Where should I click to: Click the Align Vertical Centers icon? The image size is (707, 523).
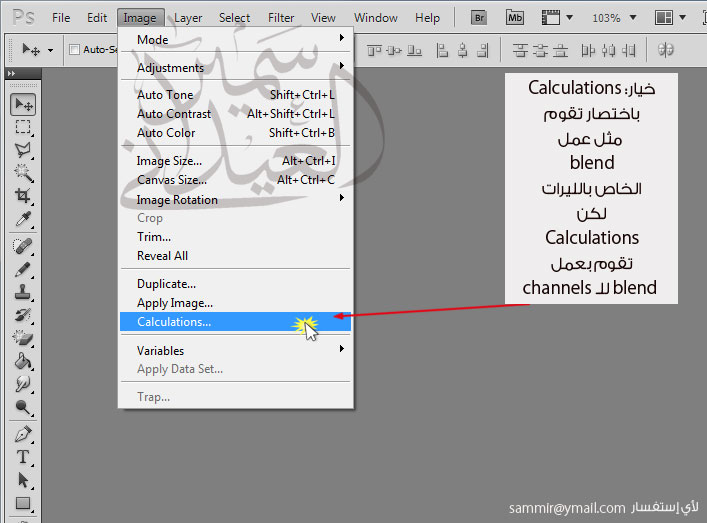click(x=394, y=50)
